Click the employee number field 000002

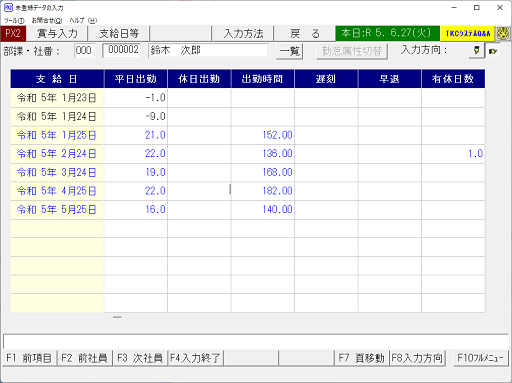(122, 50)
